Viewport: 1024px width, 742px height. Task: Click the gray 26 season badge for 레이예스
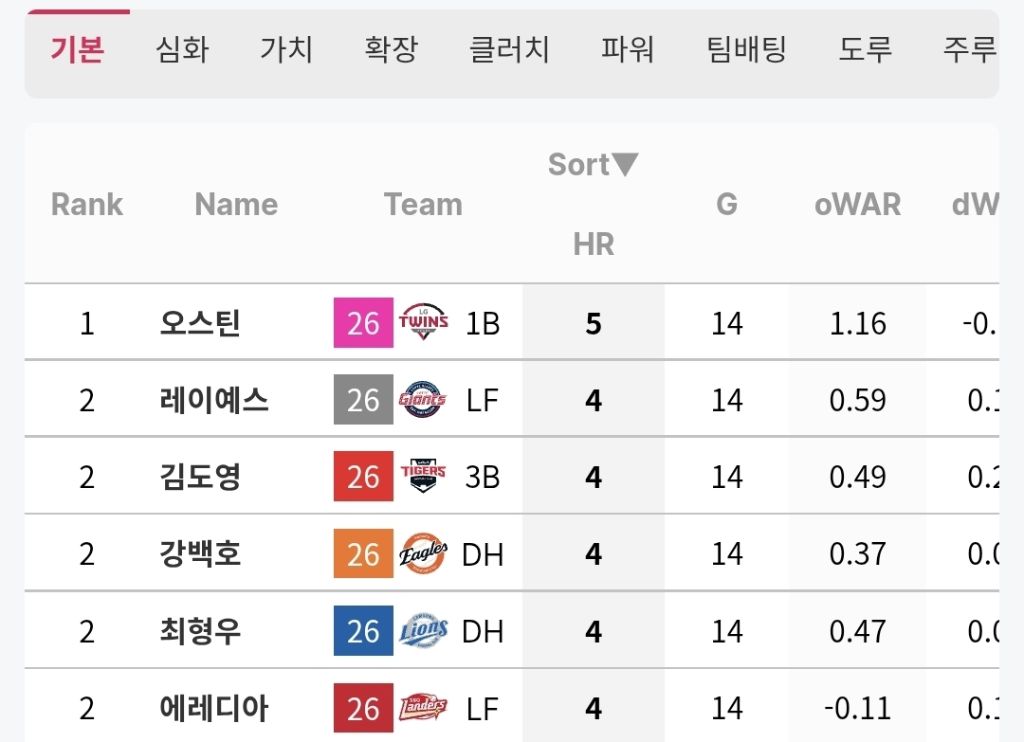[x=363, y=400]
